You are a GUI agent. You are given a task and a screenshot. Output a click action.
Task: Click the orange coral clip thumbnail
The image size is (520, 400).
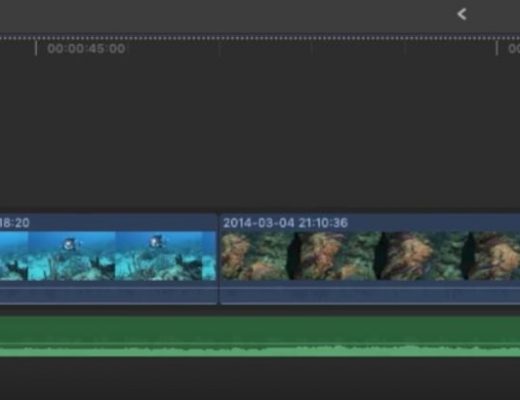[371, 256]
